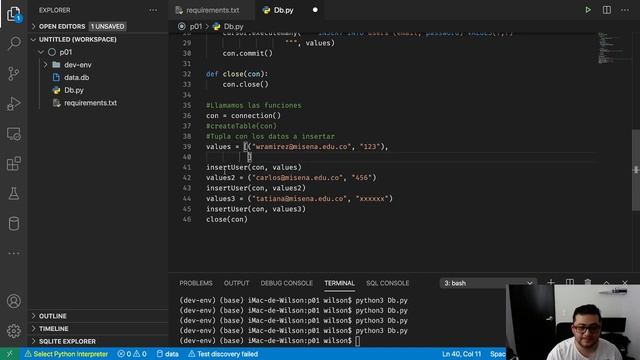
Task: Click Test discovery failed status item
Action: point(223,354)
